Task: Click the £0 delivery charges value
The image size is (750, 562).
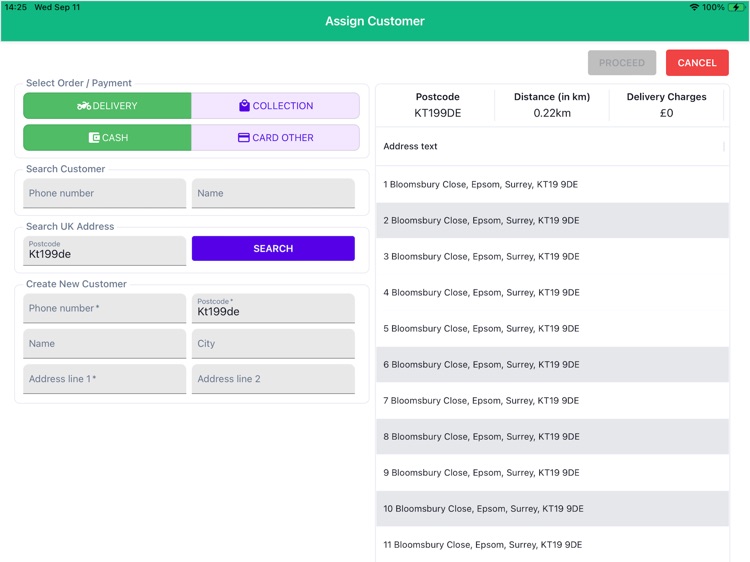Action: click(x=666, y=113)
